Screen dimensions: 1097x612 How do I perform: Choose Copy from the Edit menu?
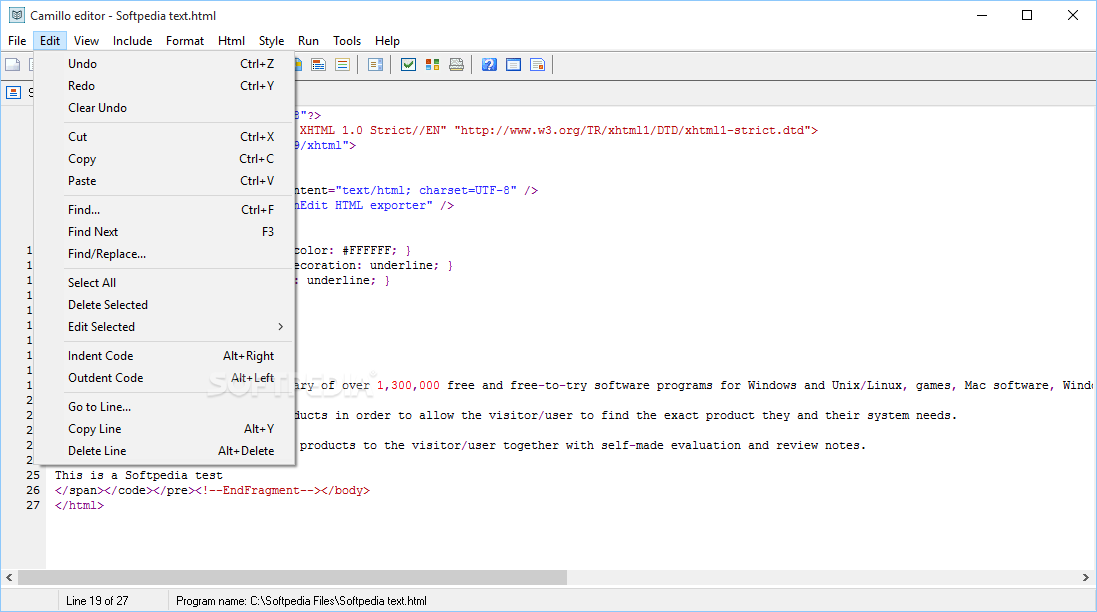164,159
